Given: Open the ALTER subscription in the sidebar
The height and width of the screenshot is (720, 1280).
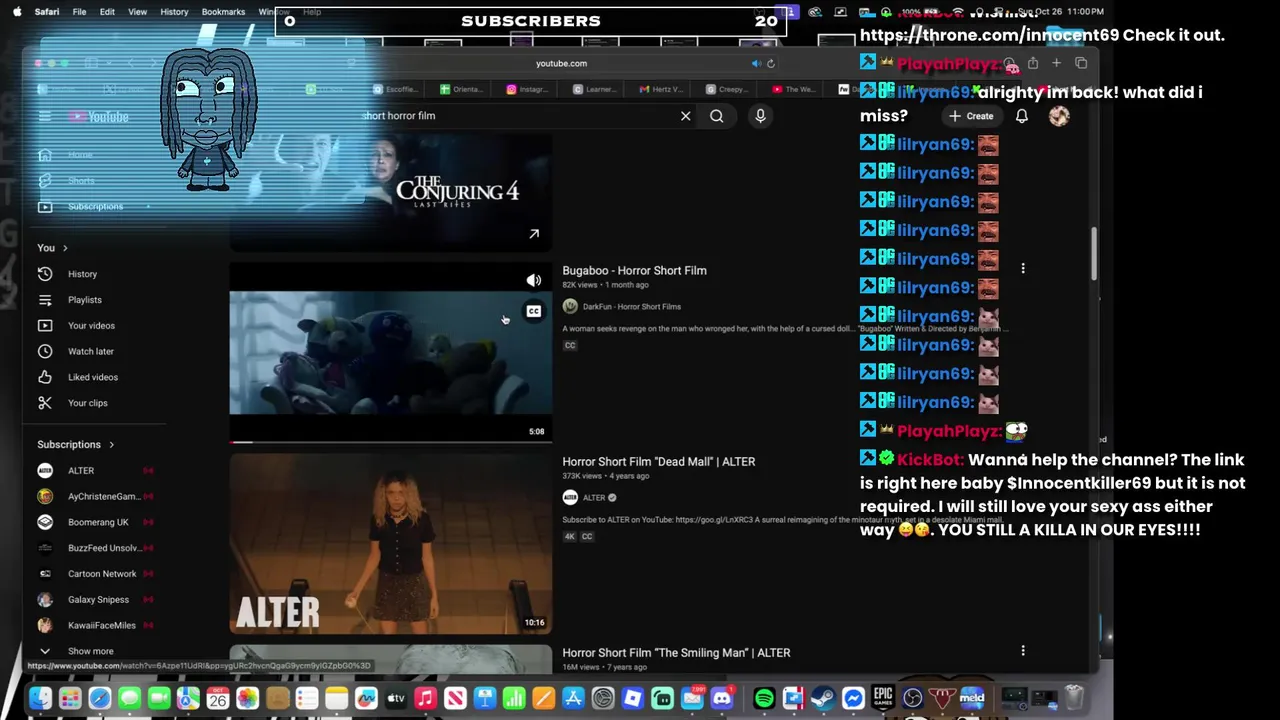Looking at the screenshot, I should click(x=81, y=470).
